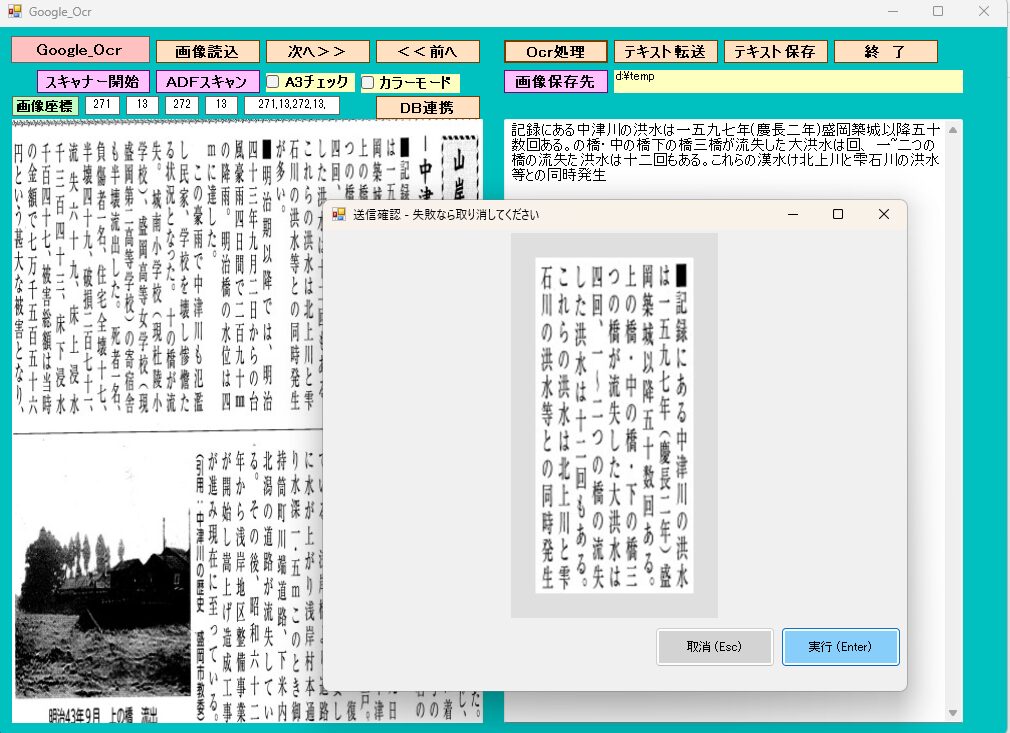Screen dimensions: 1010x733
Task: Click the Google_Ocr button
Action: [80, 50]
